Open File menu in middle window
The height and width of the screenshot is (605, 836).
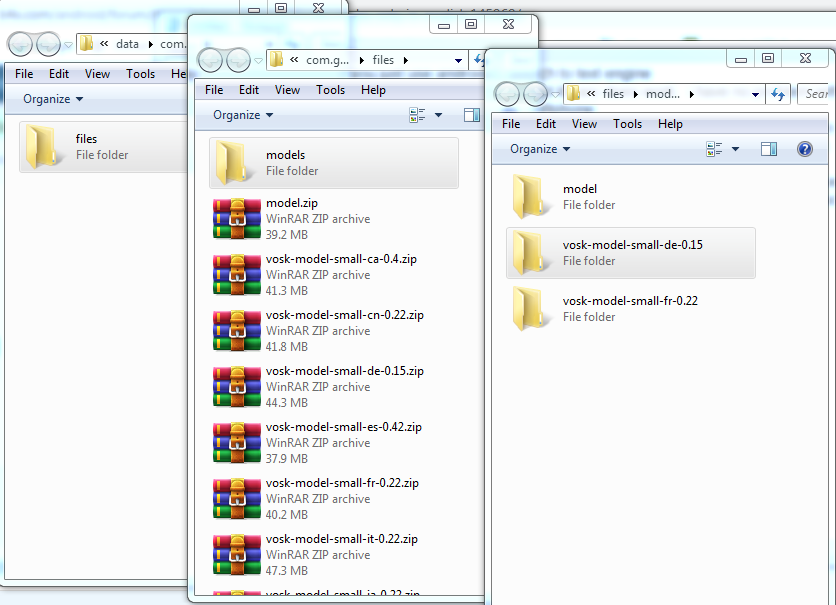[x=214, y=90]
